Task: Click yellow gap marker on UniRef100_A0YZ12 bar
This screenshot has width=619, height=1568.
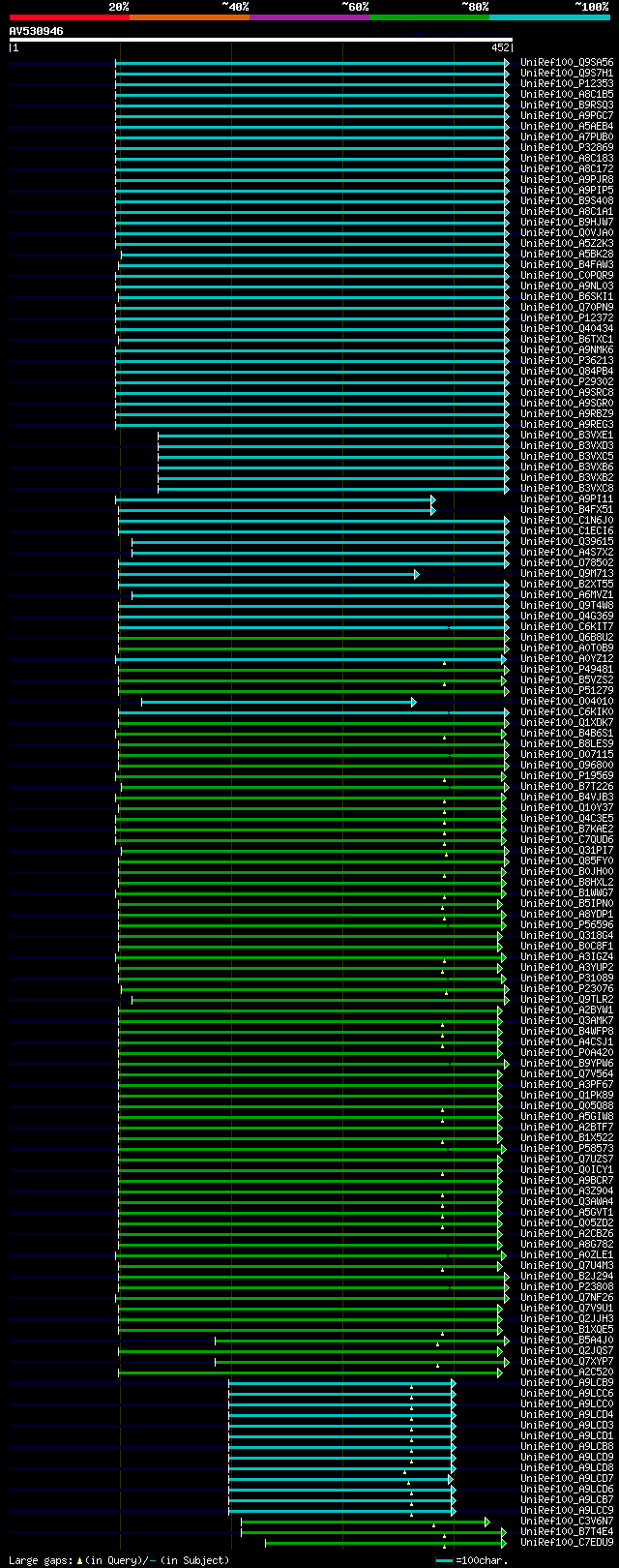Action: (445, 662)
